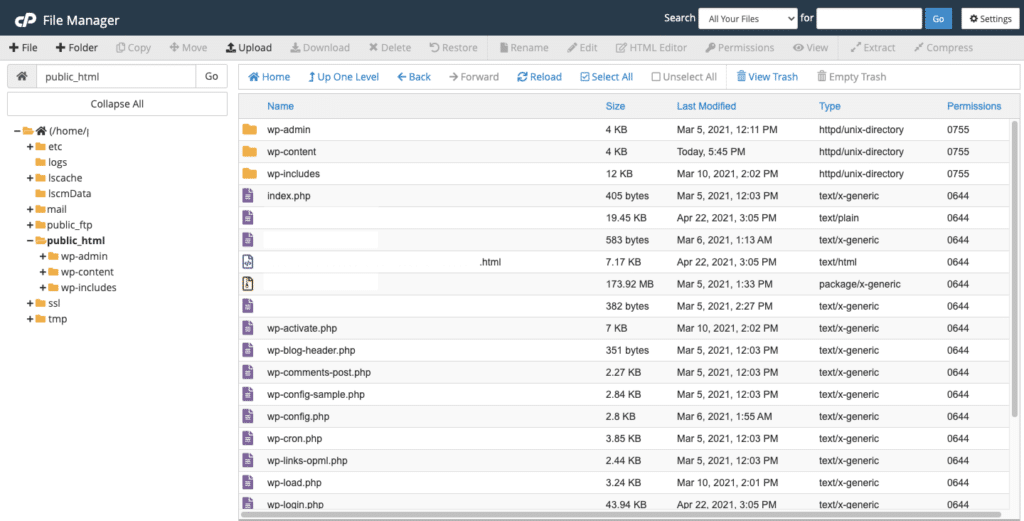The width and height of the screenshot is (1024, 521).
Task: Click the Move toolbar button
Action: pos(188,48)
